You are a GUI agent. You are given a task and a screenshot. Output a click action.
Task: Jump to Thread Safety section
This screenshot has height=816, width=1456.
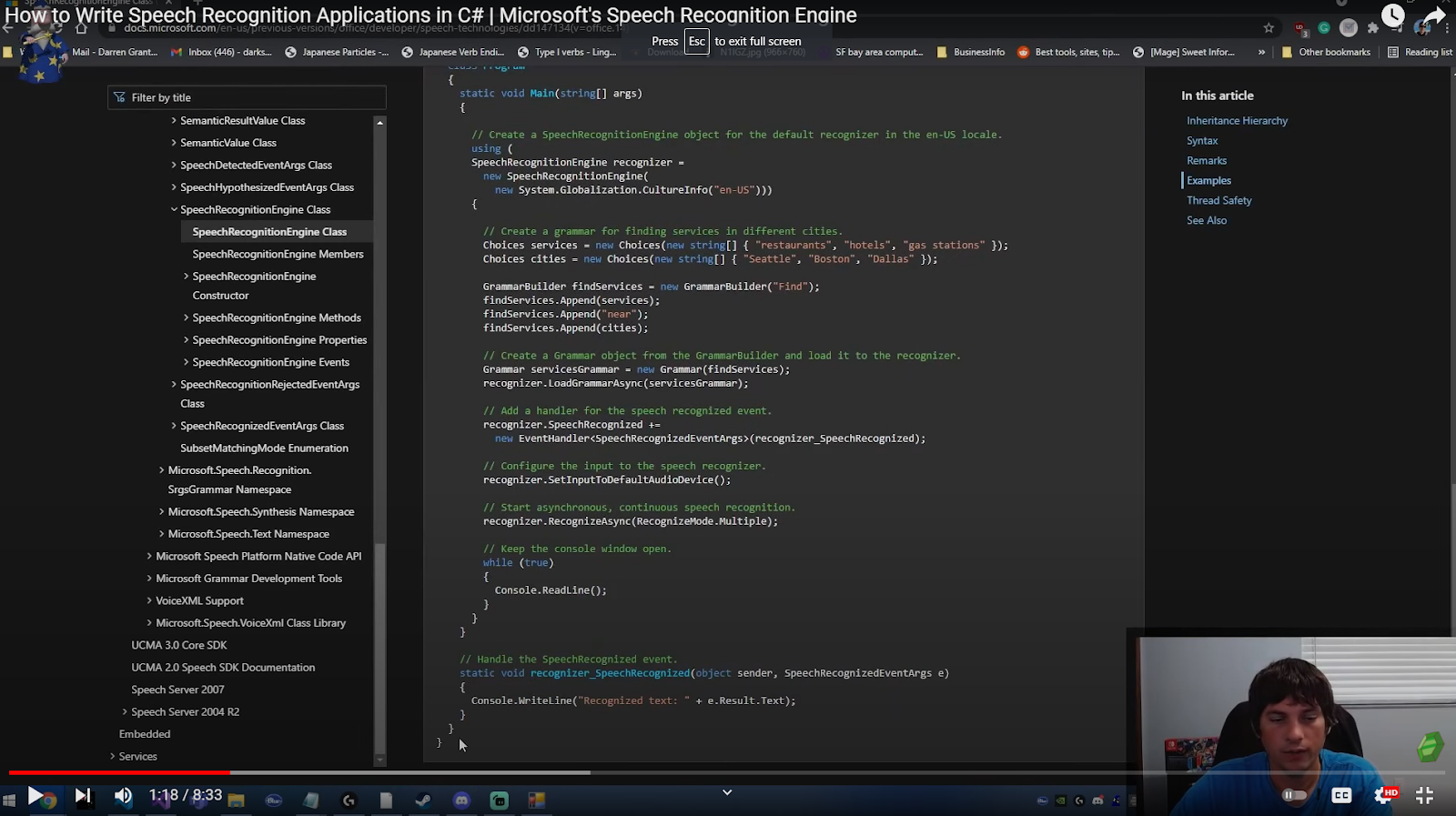[x=1219, y=200]
